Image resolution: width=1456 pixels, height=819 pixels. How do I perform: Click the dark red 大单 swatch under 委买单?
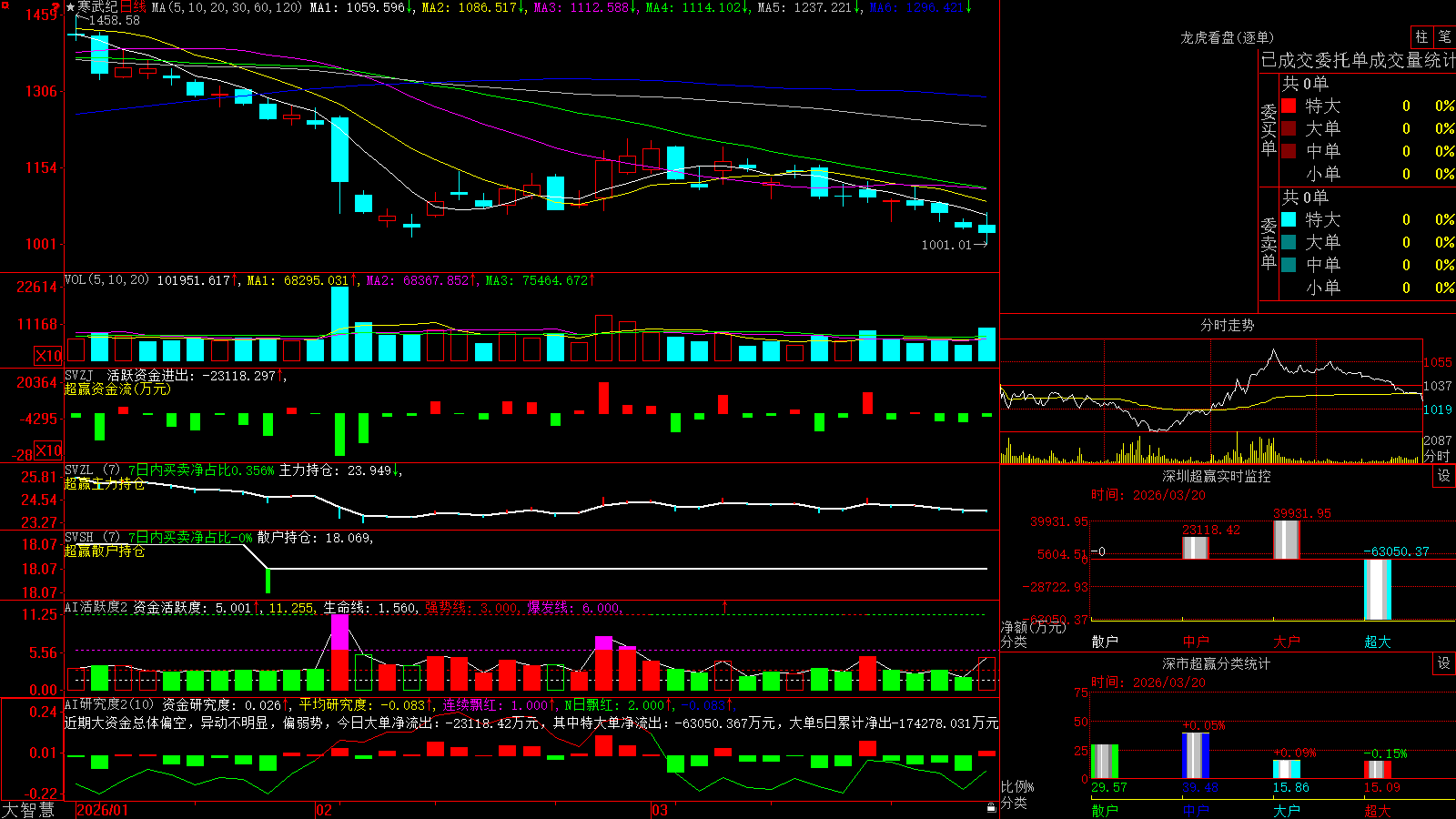(x=1289, y=128)
